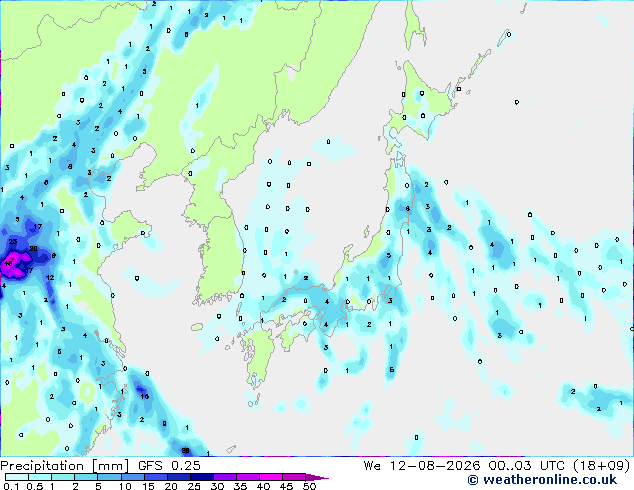Select the 5–10 mm legend color box

click(109, 477)
